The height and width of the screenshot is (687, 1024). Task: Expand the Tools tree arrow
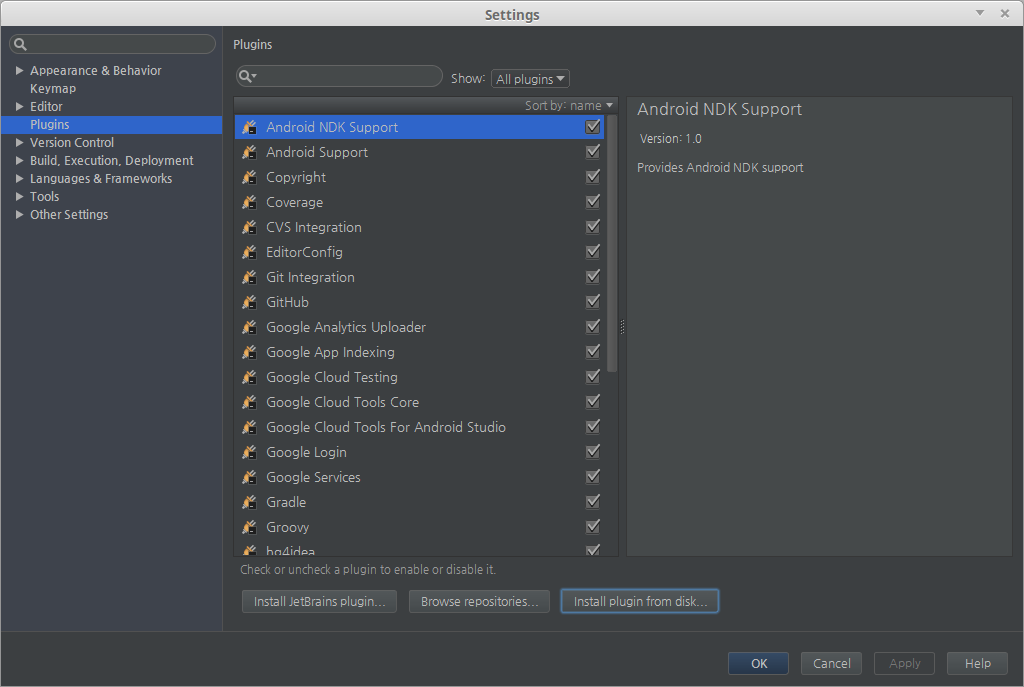(20, 196)
